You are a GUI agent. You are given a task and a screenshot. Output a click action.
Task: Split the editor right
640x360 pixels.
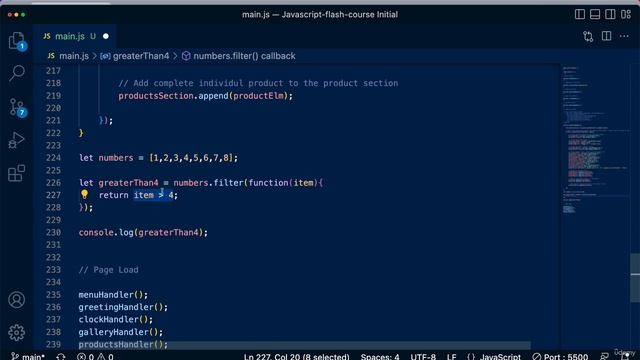[607, 36]
